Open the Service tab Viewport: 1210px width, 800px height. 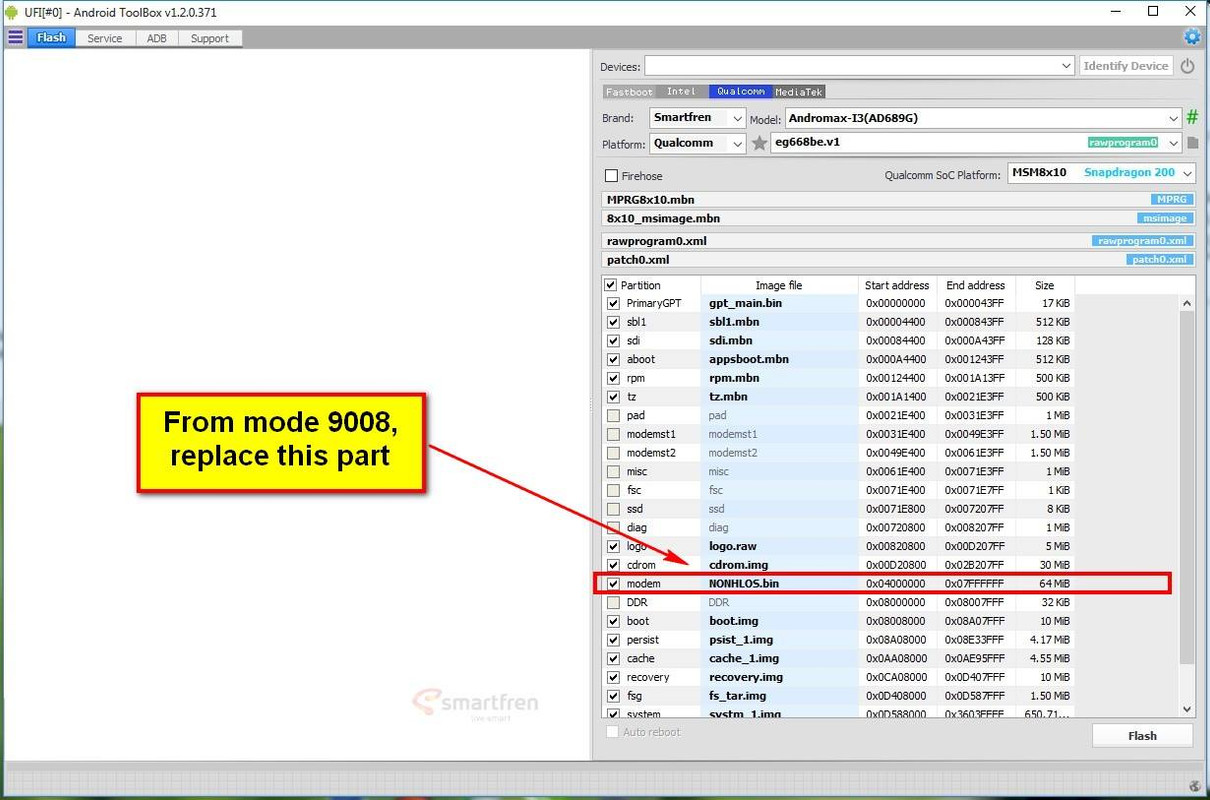point(104,38)
